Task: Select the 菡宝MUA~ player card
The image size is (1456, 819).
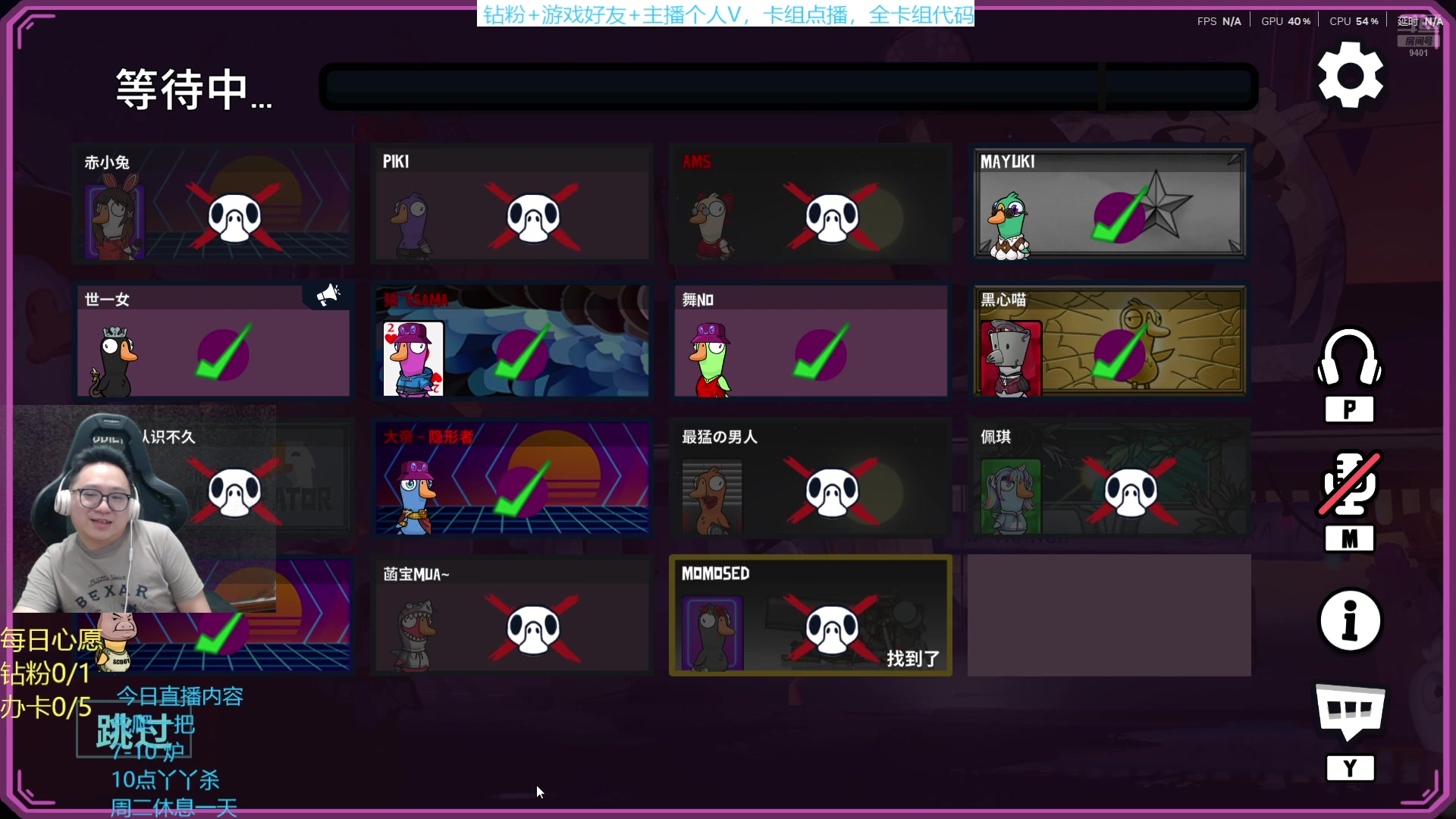Action: [x=512, y=615]
